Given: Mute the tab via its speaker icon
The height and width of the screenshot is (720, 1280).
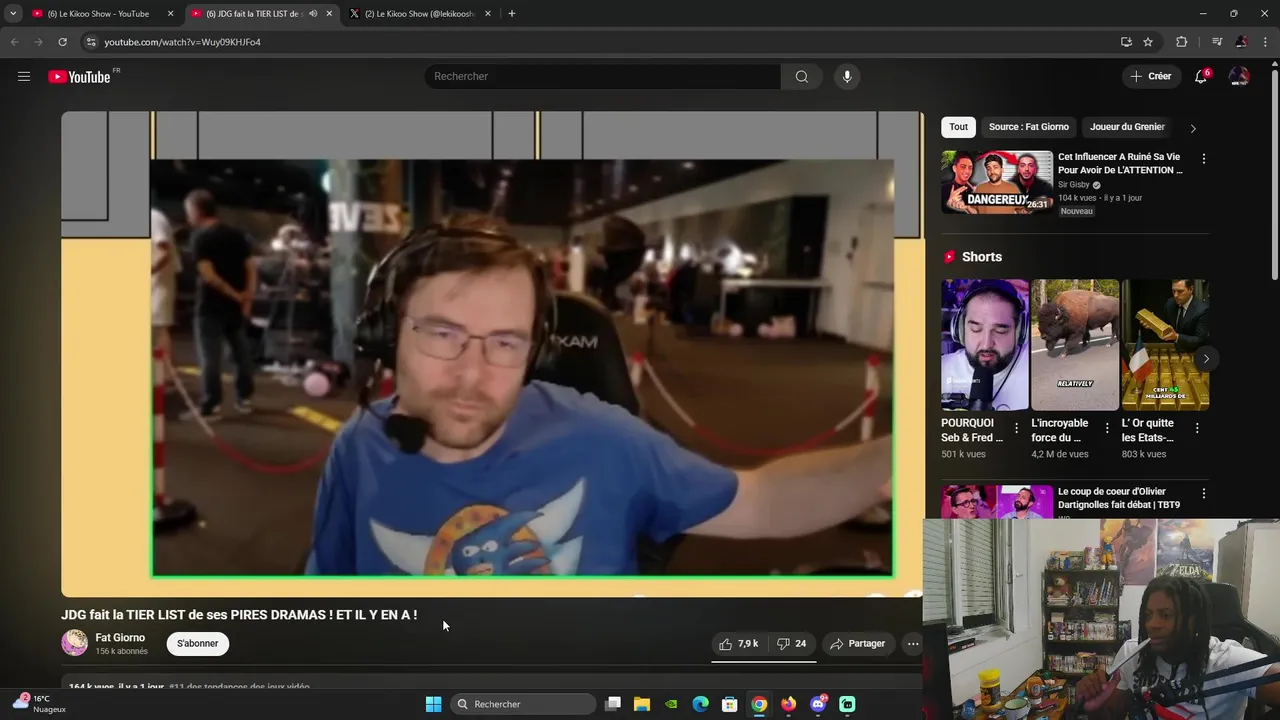Looking at the screenshot, I should tap(313, 14).
